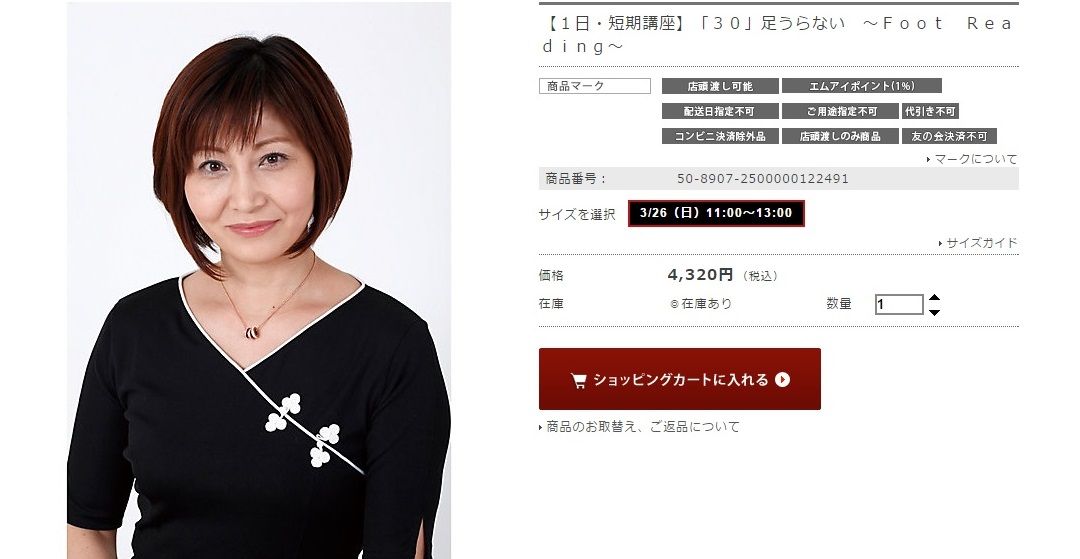The width and height of the screenshot is (1080, 559).
Task: Open the マークについて link
Action: (972, 159)
